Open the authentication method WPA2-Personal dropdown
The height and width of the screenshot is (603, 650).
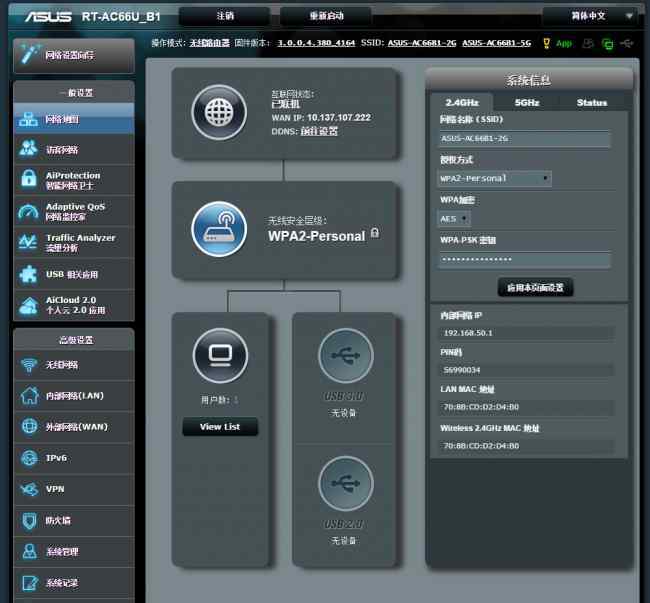tap(495, 179)
